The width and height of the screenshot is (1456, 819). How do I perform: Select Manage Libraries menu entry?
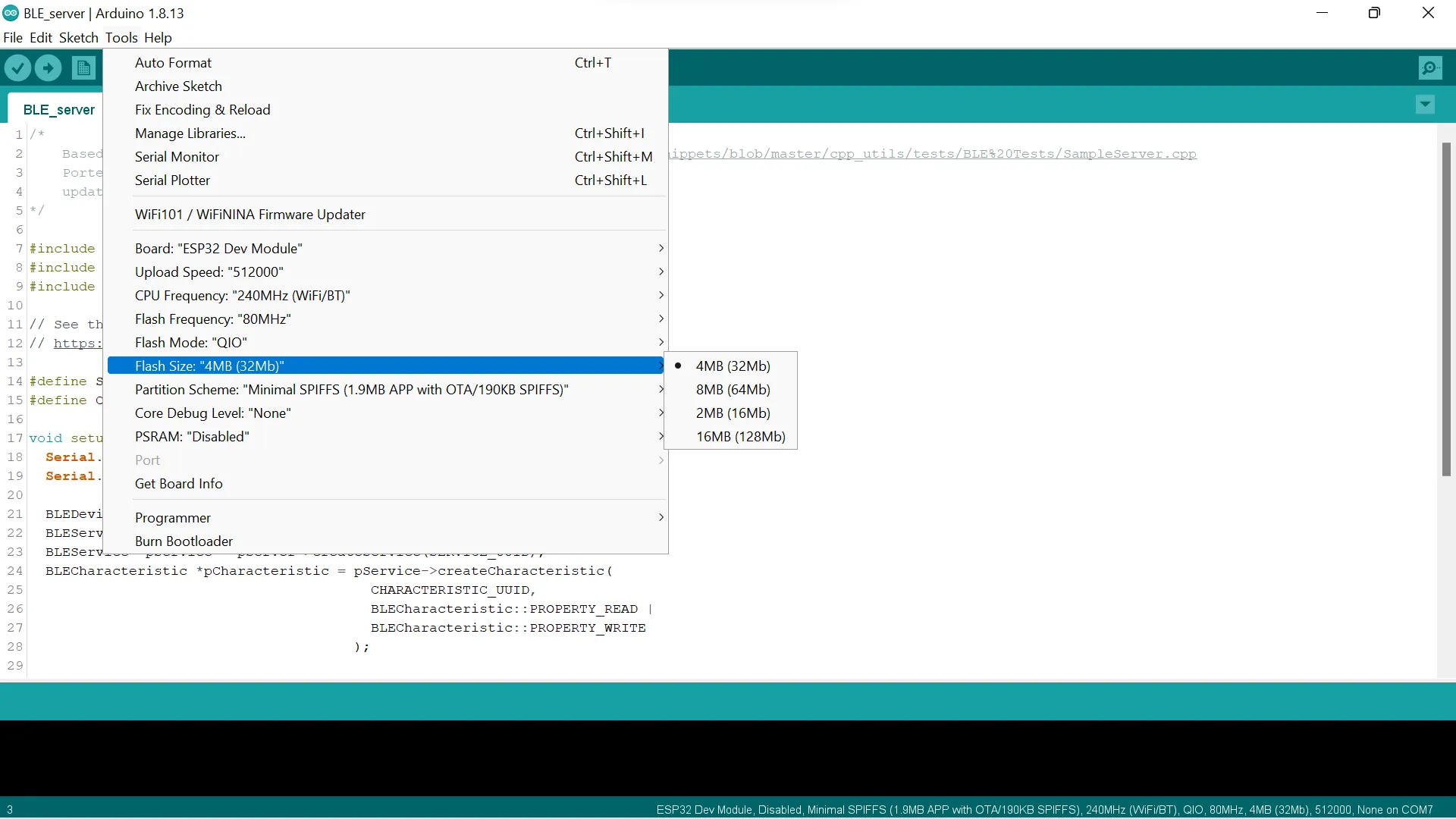click(x=190, y=133)
